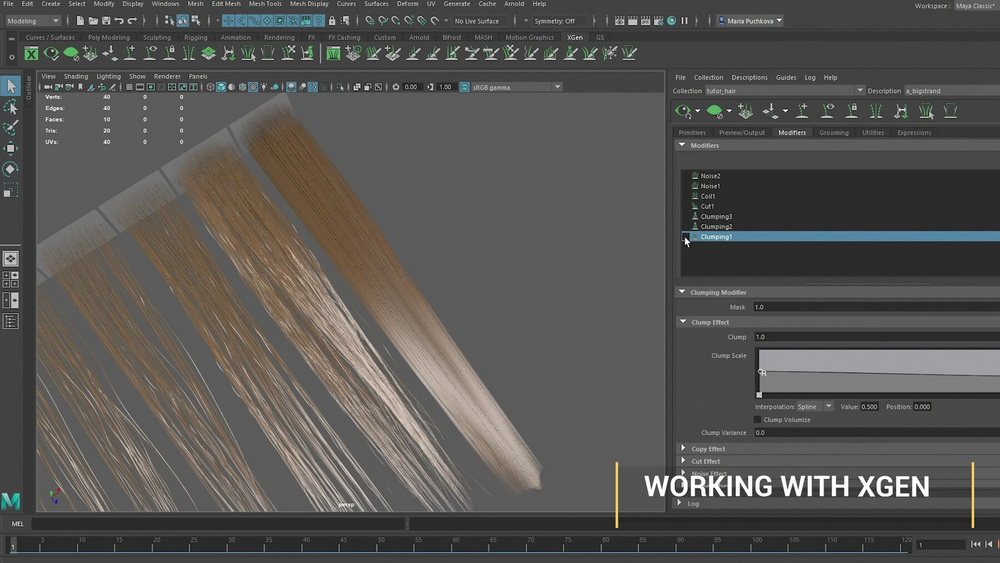The height and width of the screenshot is (563, 1000).
Task: Collapse the Clump Effect section
Action: 683,322
